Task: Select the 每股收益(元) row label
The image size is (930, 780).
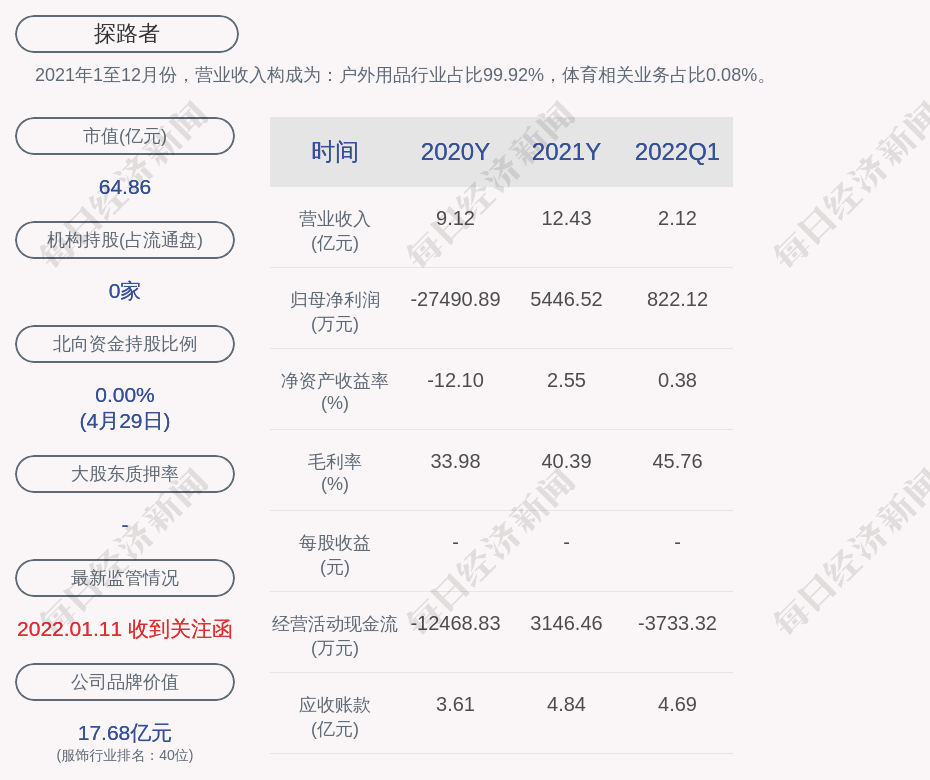Action: point(335,555)
